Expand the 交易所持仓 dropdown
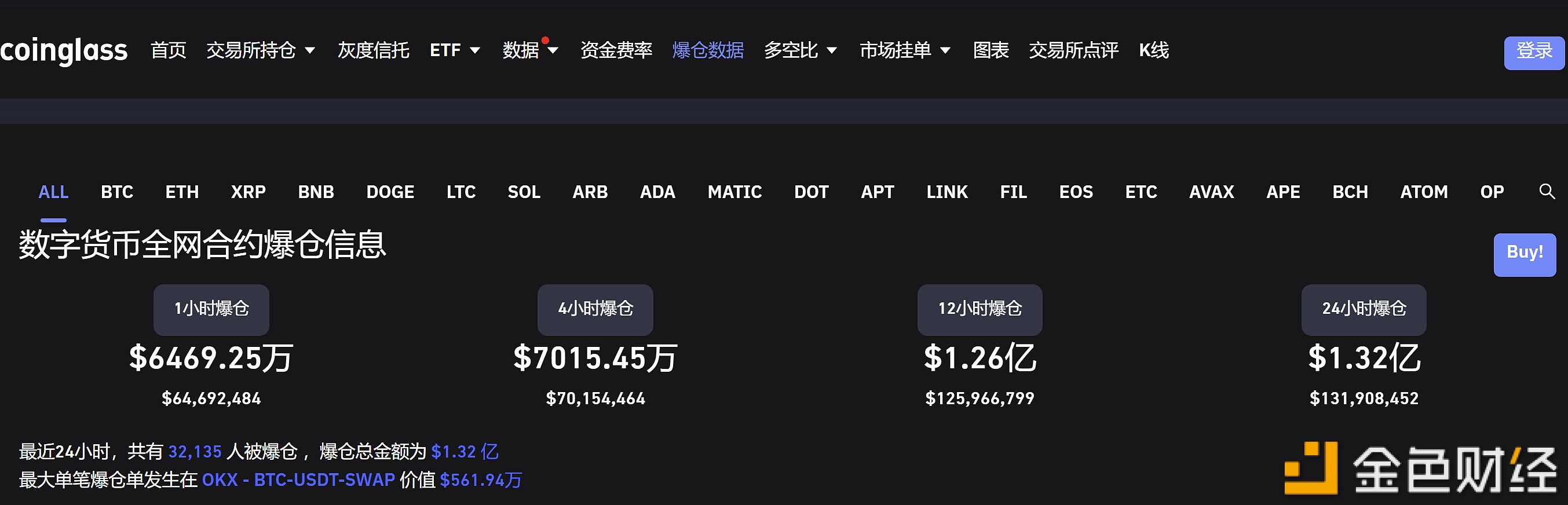This screenshot has height=505, width=1568. click(x=261, y=50)
